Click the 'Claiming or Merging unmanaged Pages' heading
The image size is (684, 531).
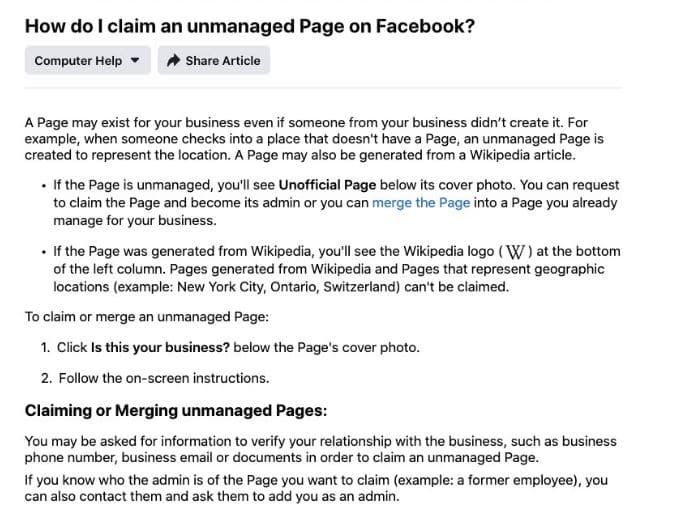click(x=176, y=411)
